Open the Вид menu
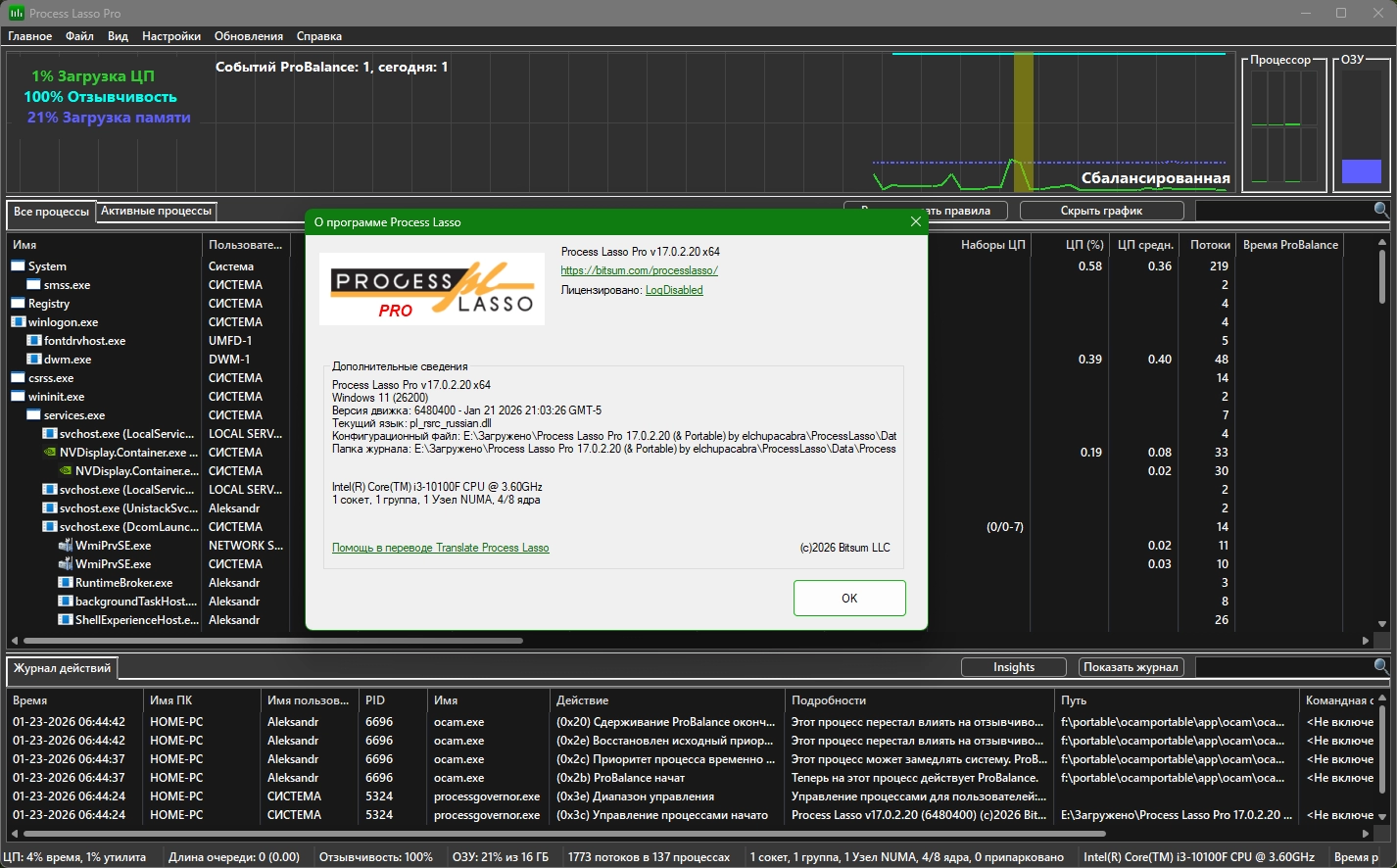Image resolution: width=1397 pixels, height=868 pixels. [118, 36]
